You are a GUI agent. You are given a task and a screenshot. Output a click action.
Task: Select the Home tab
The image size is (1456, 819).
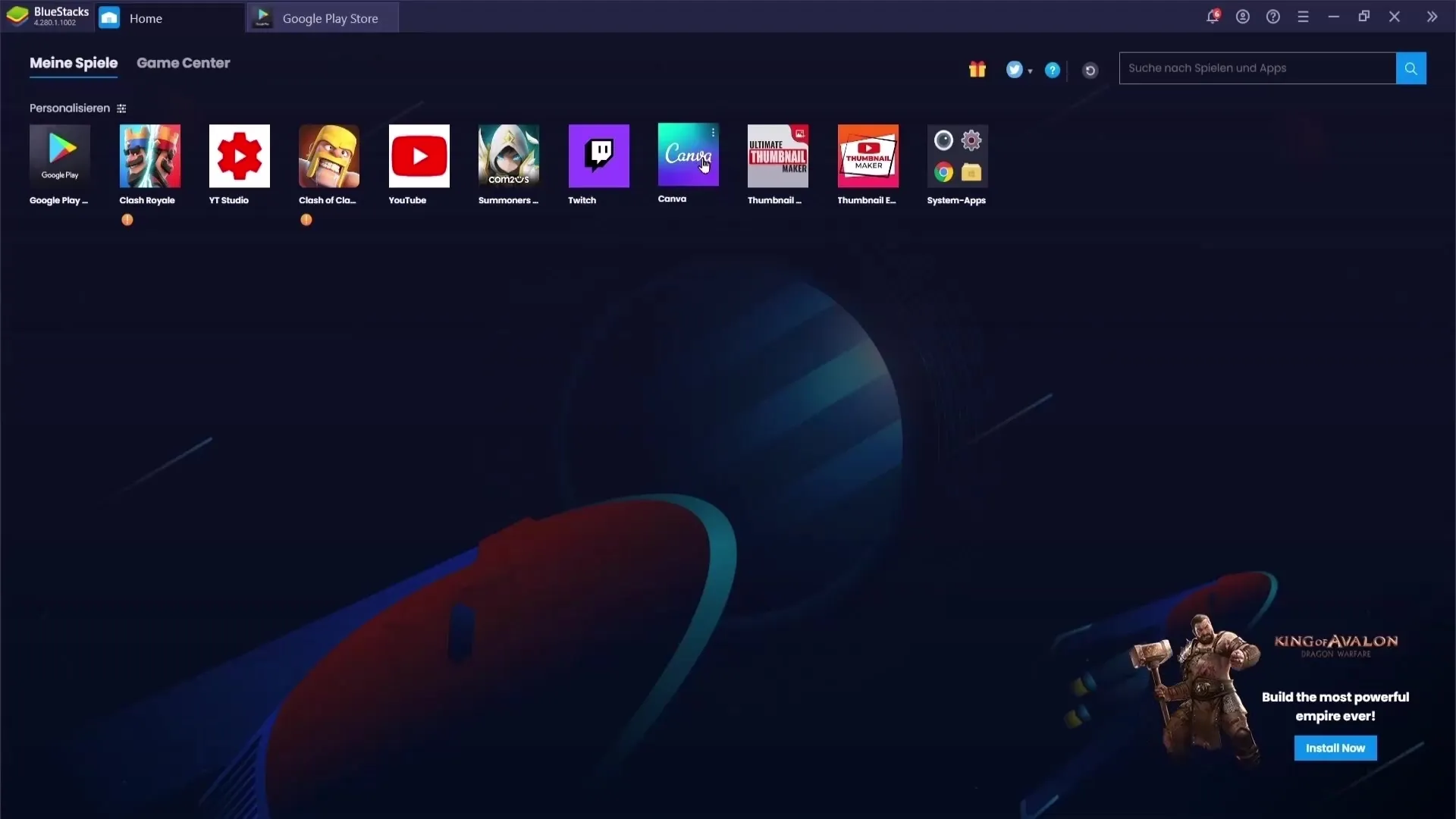[168, 17]
